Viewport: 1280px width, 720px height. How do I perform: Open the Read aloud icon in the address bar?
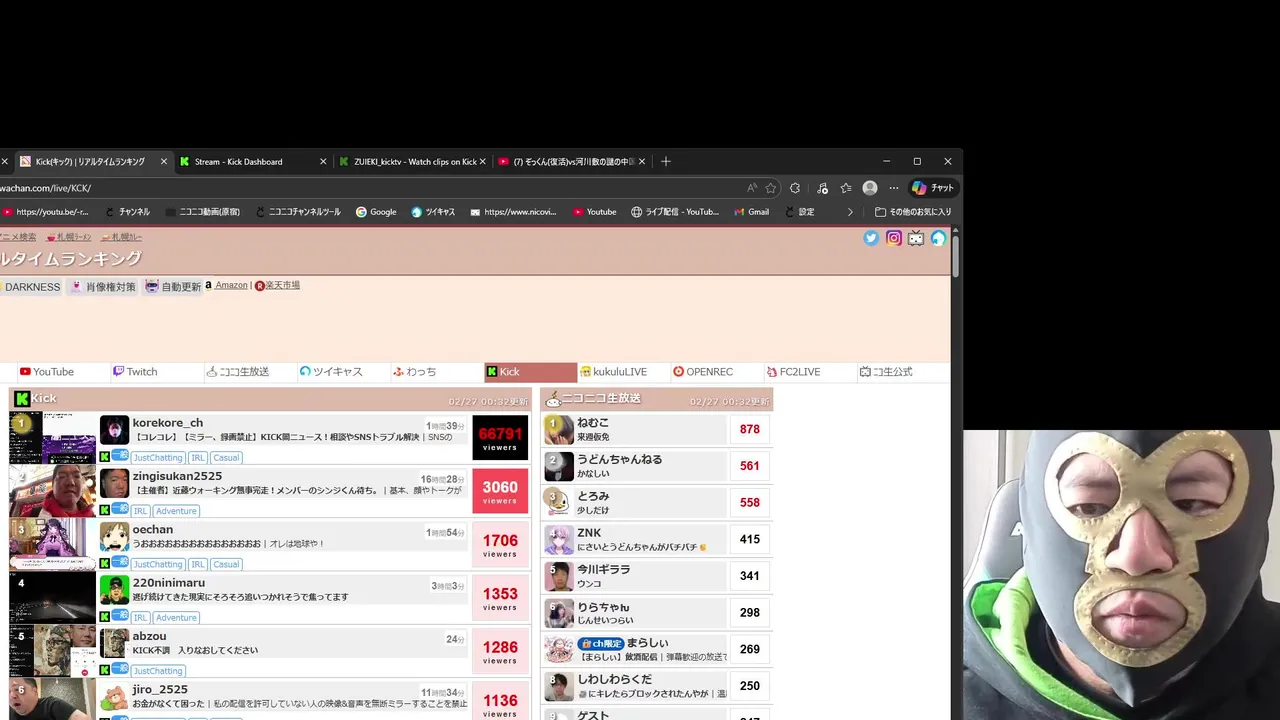pyautogui.click(x=752, y=188)
